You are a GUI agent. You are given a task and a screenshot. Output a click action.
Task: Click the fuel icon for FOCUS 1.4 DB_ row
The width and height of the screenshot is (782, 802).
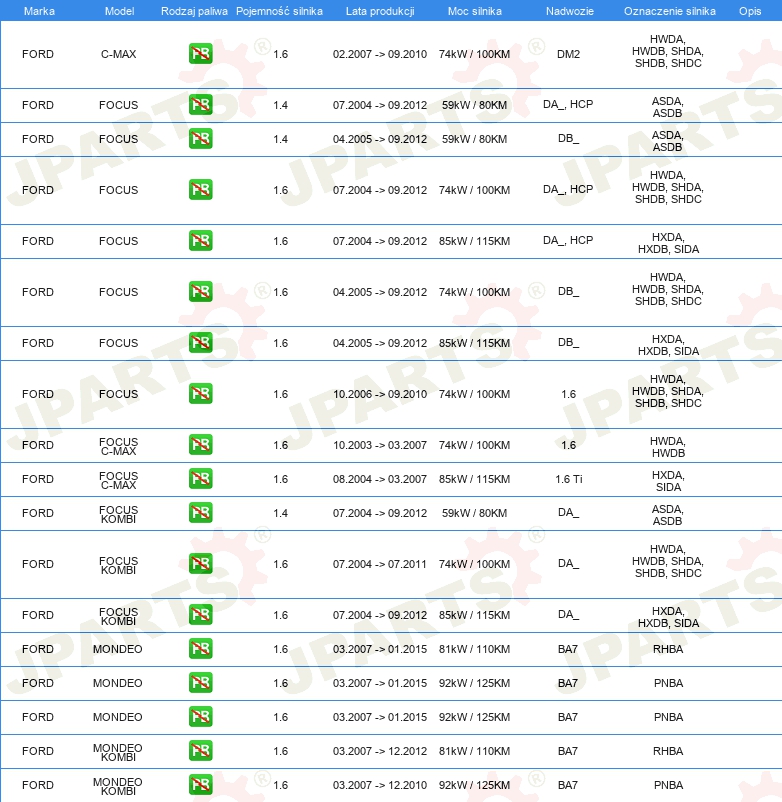click(200, 139)
